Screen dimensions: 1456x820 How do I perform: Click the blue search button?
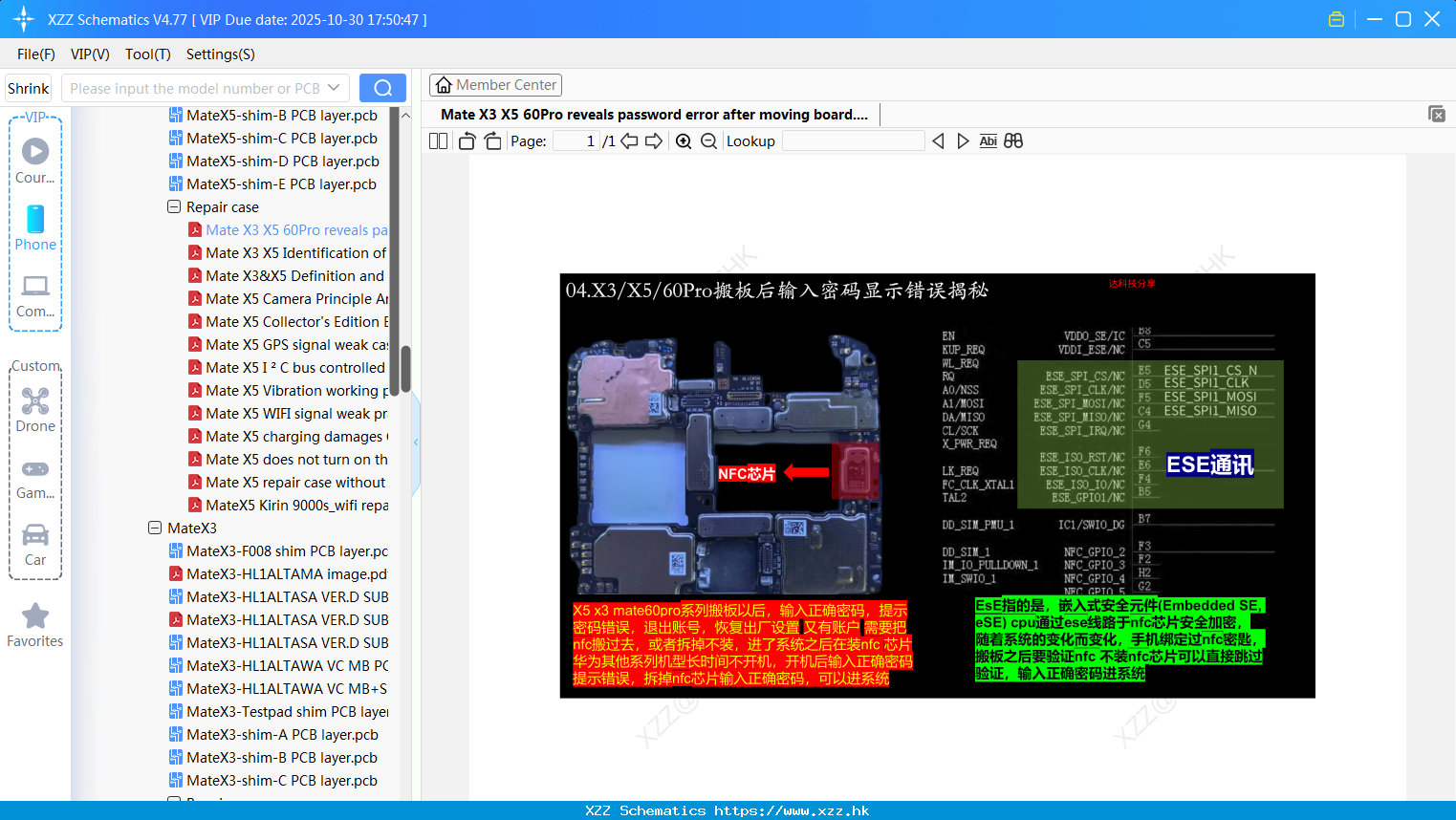coord(382,88)
